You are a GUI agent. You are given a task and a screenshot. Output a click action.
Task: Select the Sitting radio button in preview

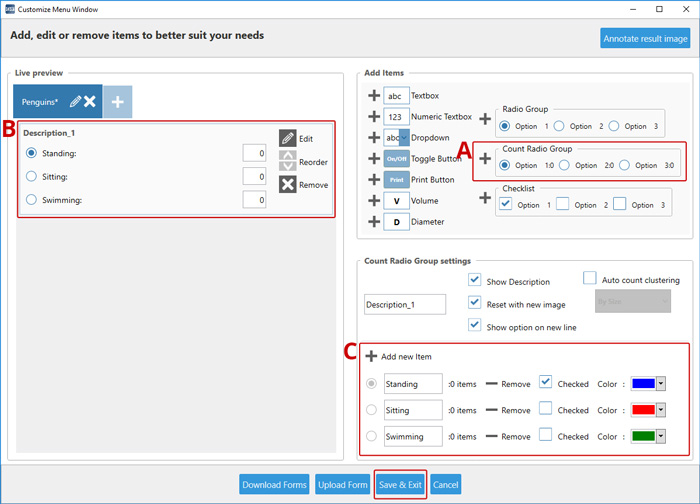pos(32,176)
